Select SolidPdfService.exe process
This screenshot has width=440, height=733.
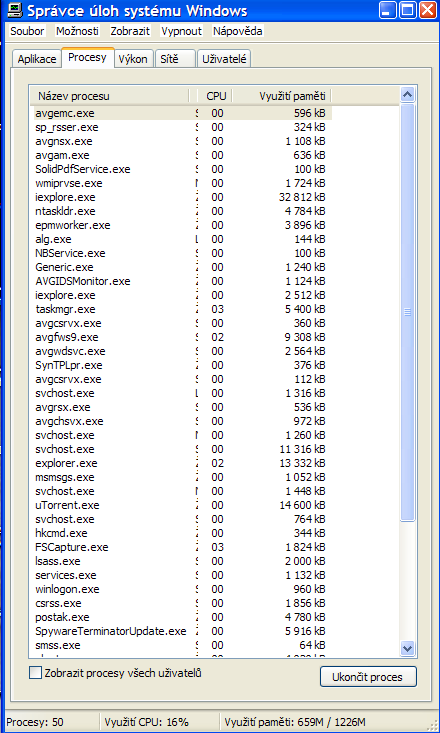point(183,169)
